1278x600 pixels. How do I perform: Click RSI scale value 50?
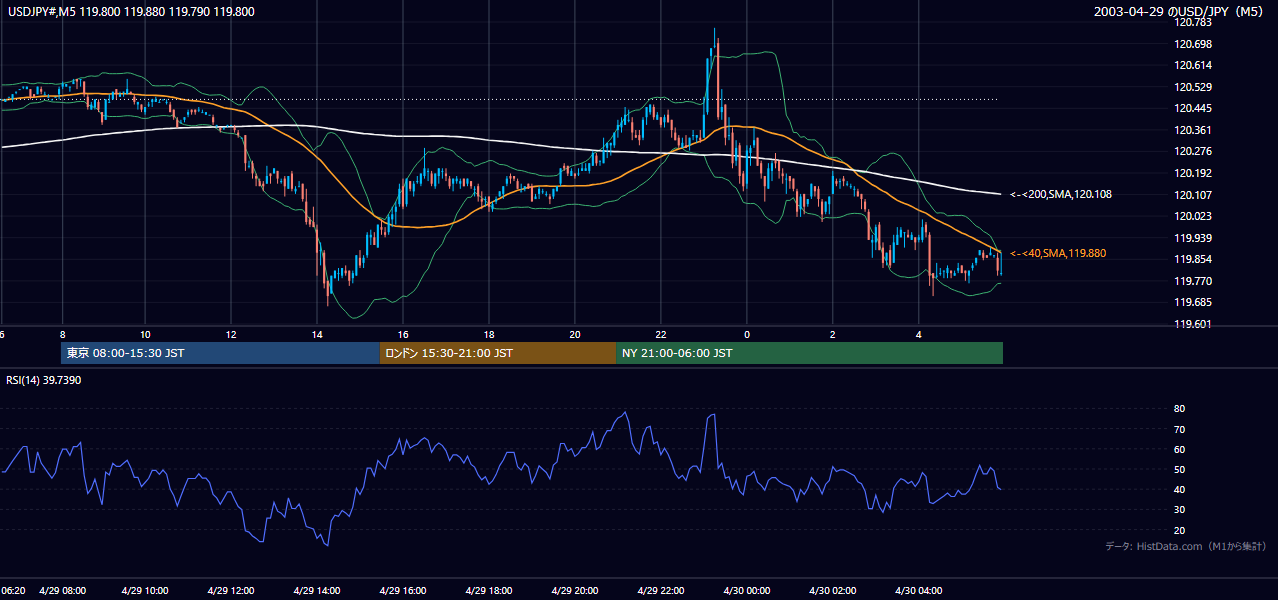(1179, 469)
